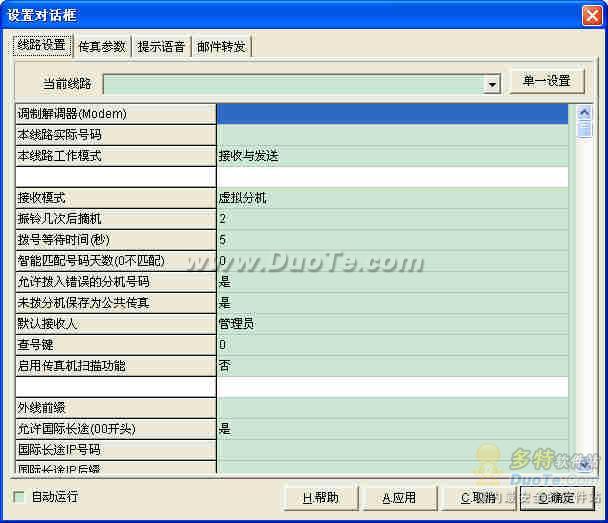Click the 单一设置 button

click(x=546, y=81)
